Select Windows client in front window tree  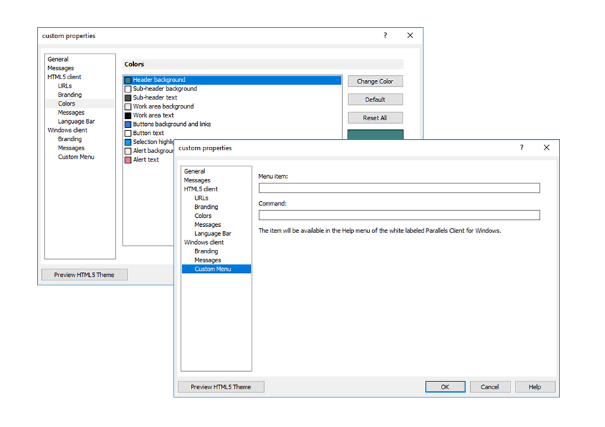pos(204,242)
